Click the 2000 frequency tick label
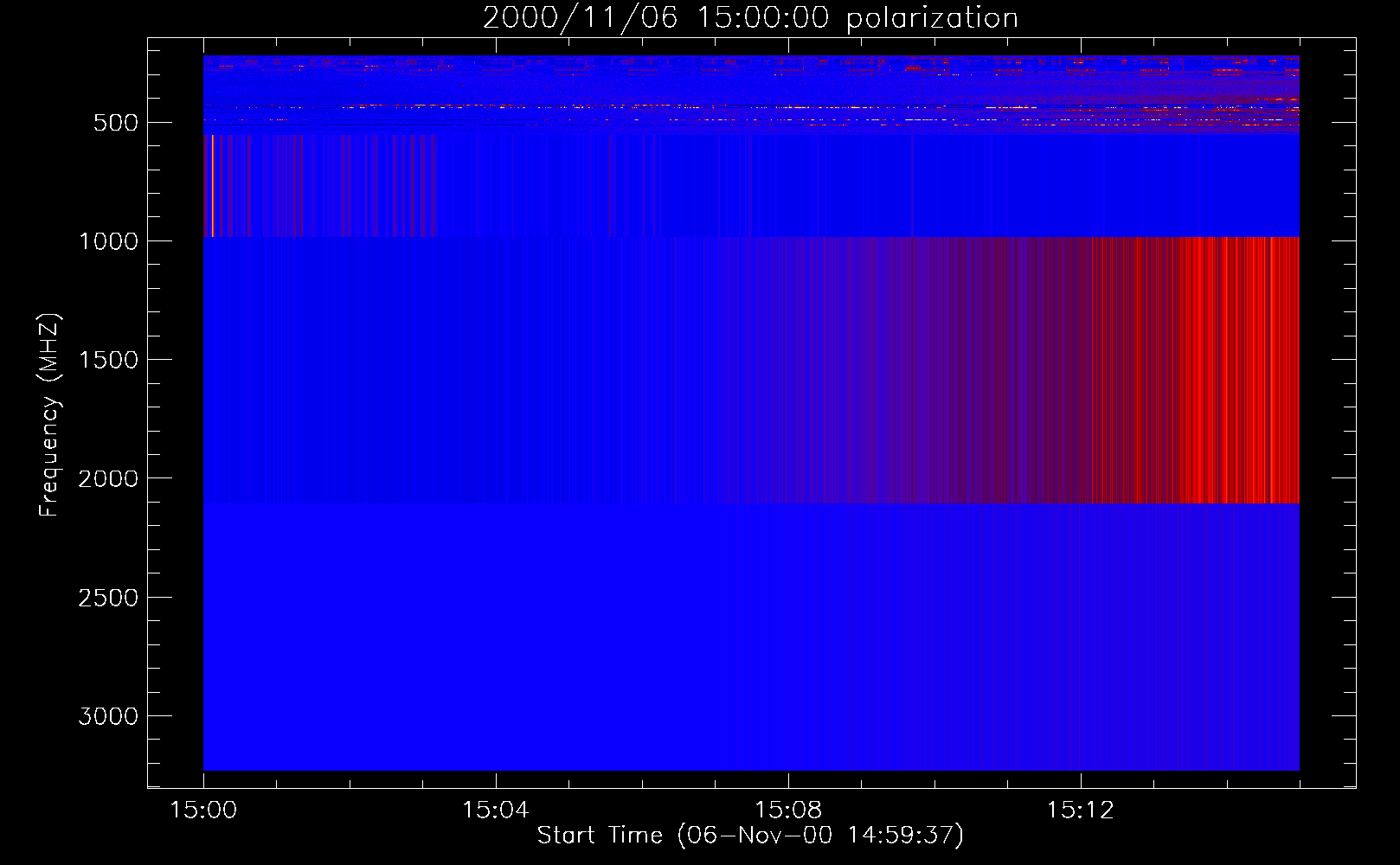 (108, 478)
